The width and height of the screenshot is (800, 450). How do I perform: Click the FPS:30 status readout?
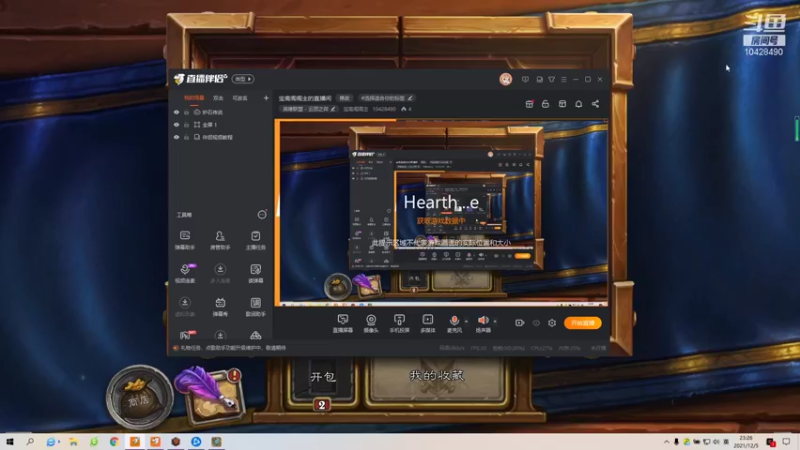[479, 348]
